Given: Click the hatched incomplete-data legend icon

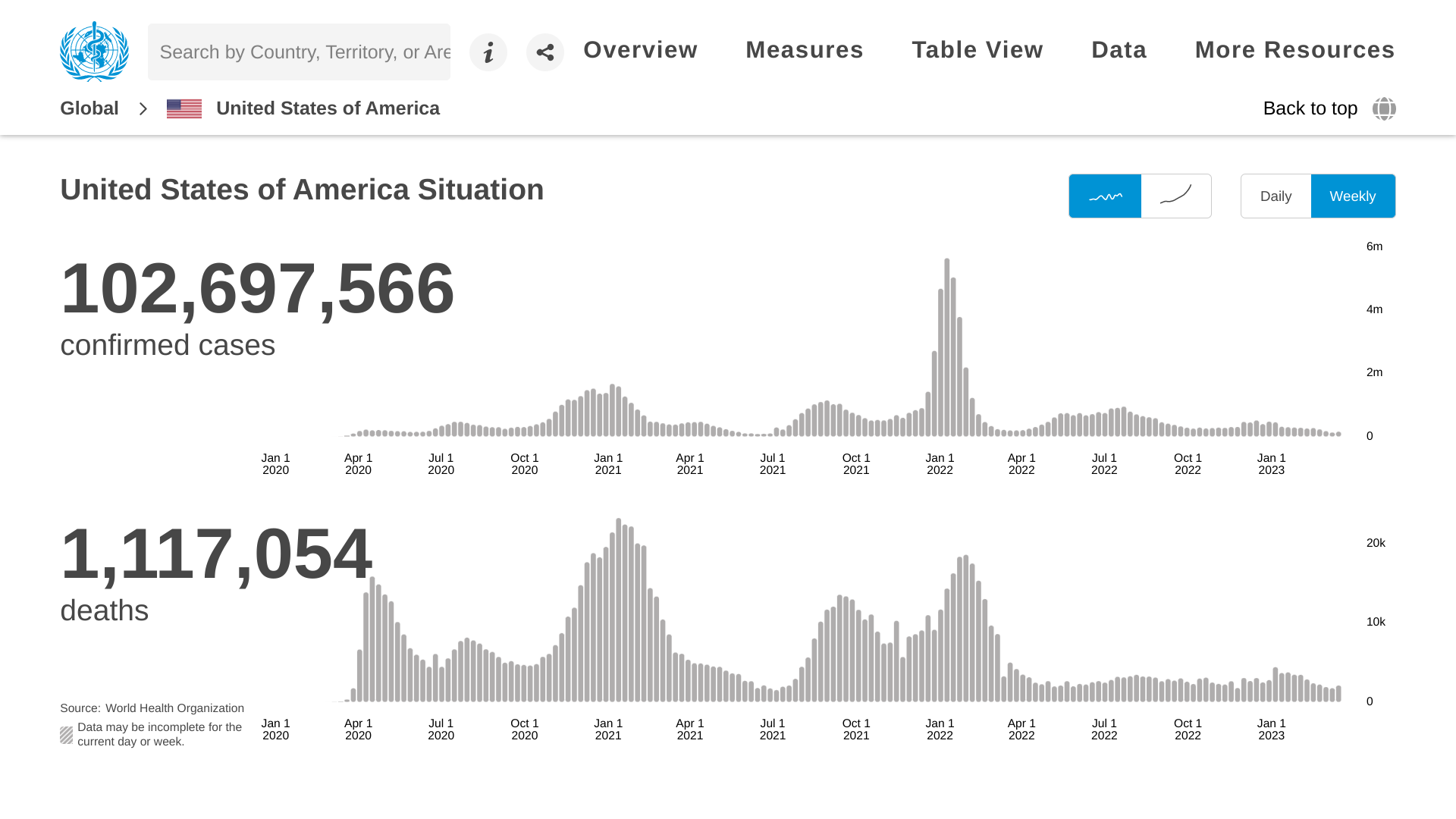Looking at the screenshot, I should [x=67, y=735].
